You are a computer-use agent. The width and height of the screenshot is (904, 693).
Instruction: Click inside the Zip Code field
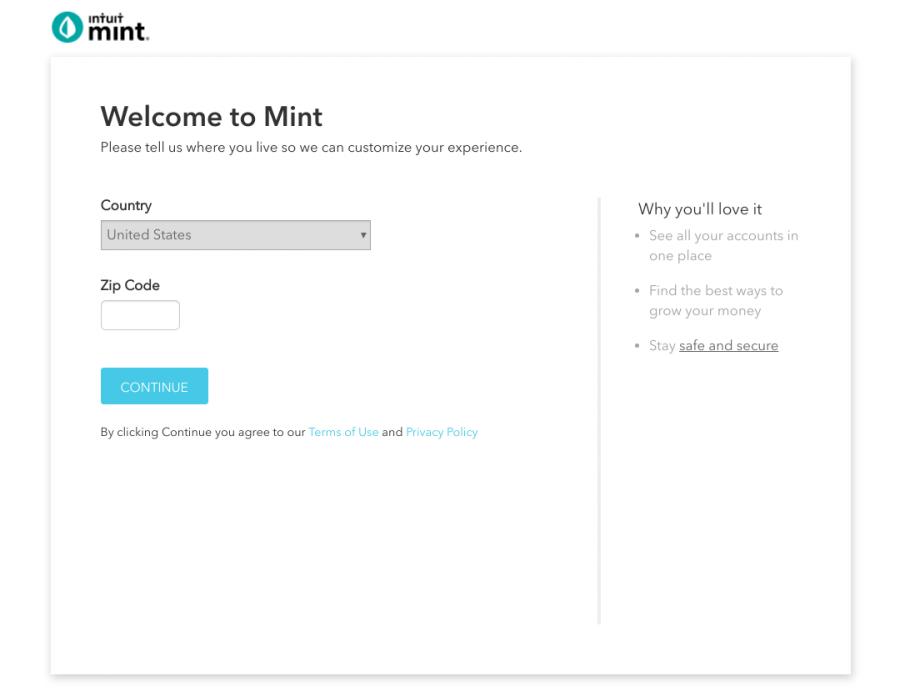point(140,314)
